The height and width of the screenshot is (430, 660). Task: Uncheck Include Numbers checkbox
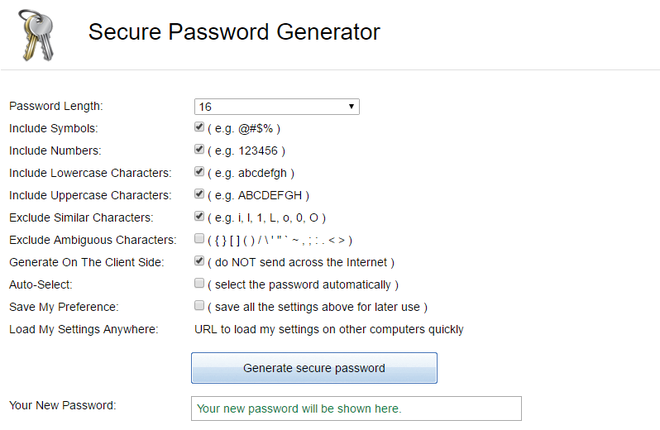199,149
